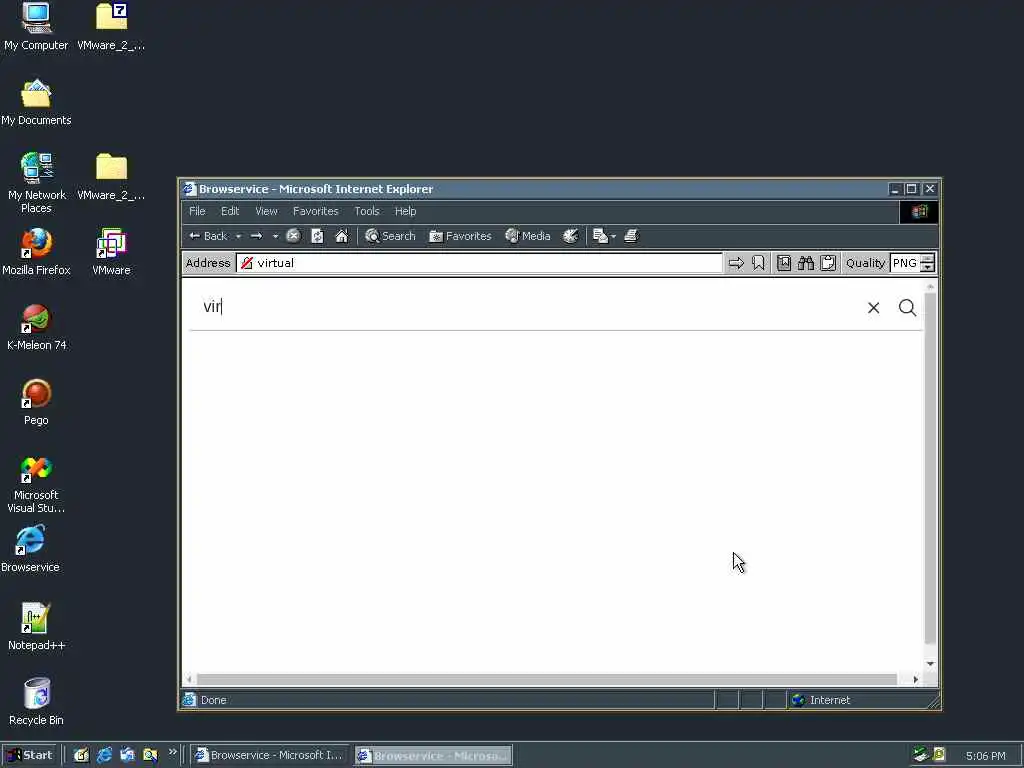This screenshot has width=1024, height=768.
Task: Click the active Browservice taskbar button
Action: pos(434,756)
